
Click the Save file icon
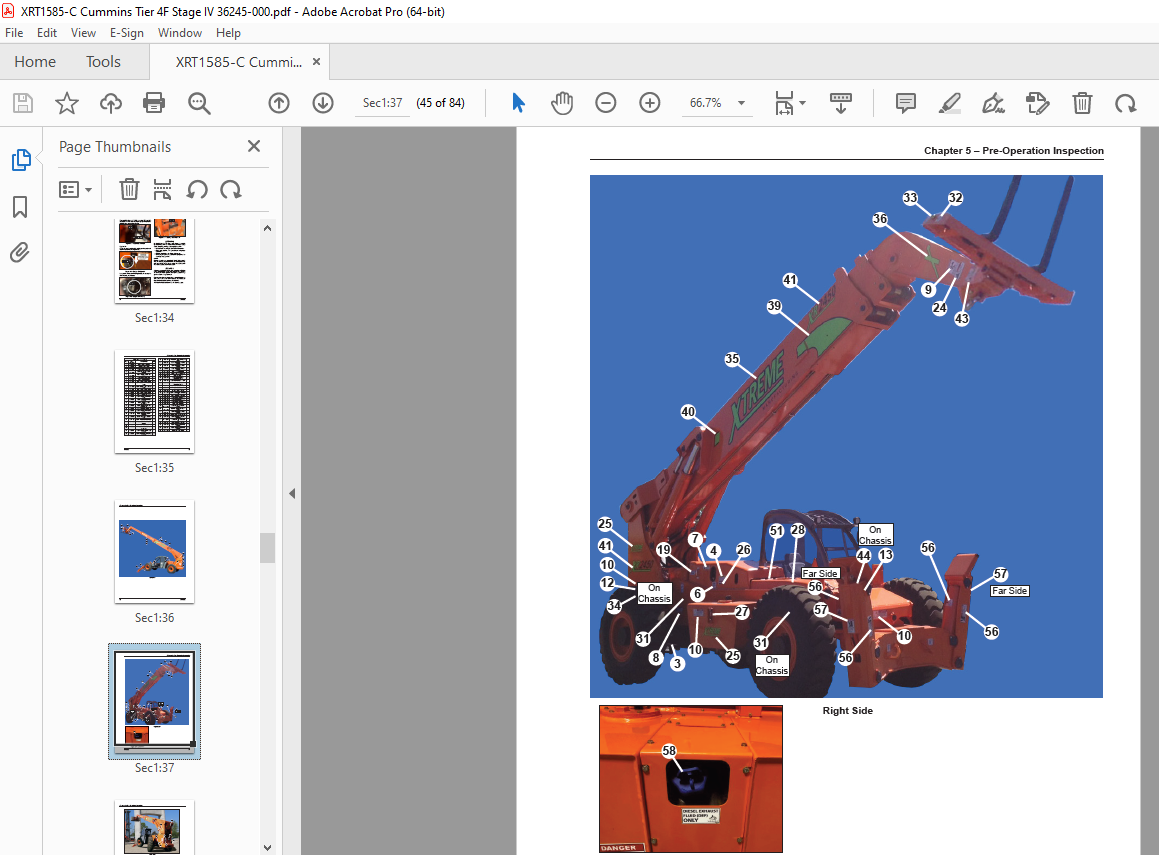pyautogui.click(x=23, y=103)
